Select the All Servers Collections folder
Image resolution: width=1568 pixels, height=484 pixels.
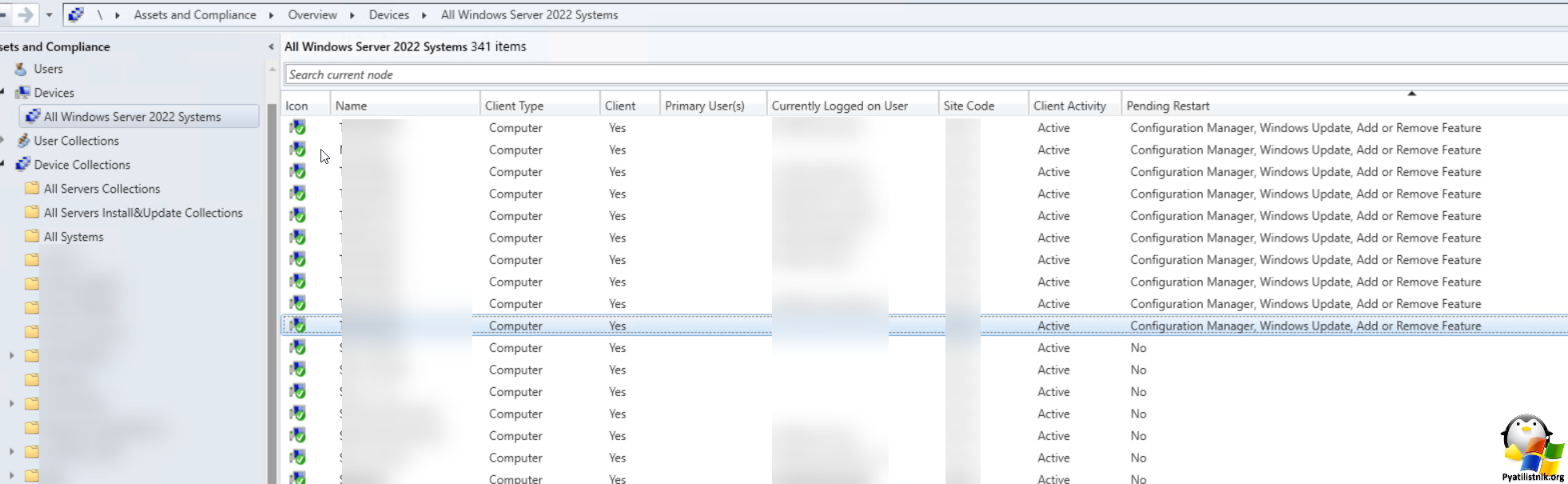coord(102,189)
